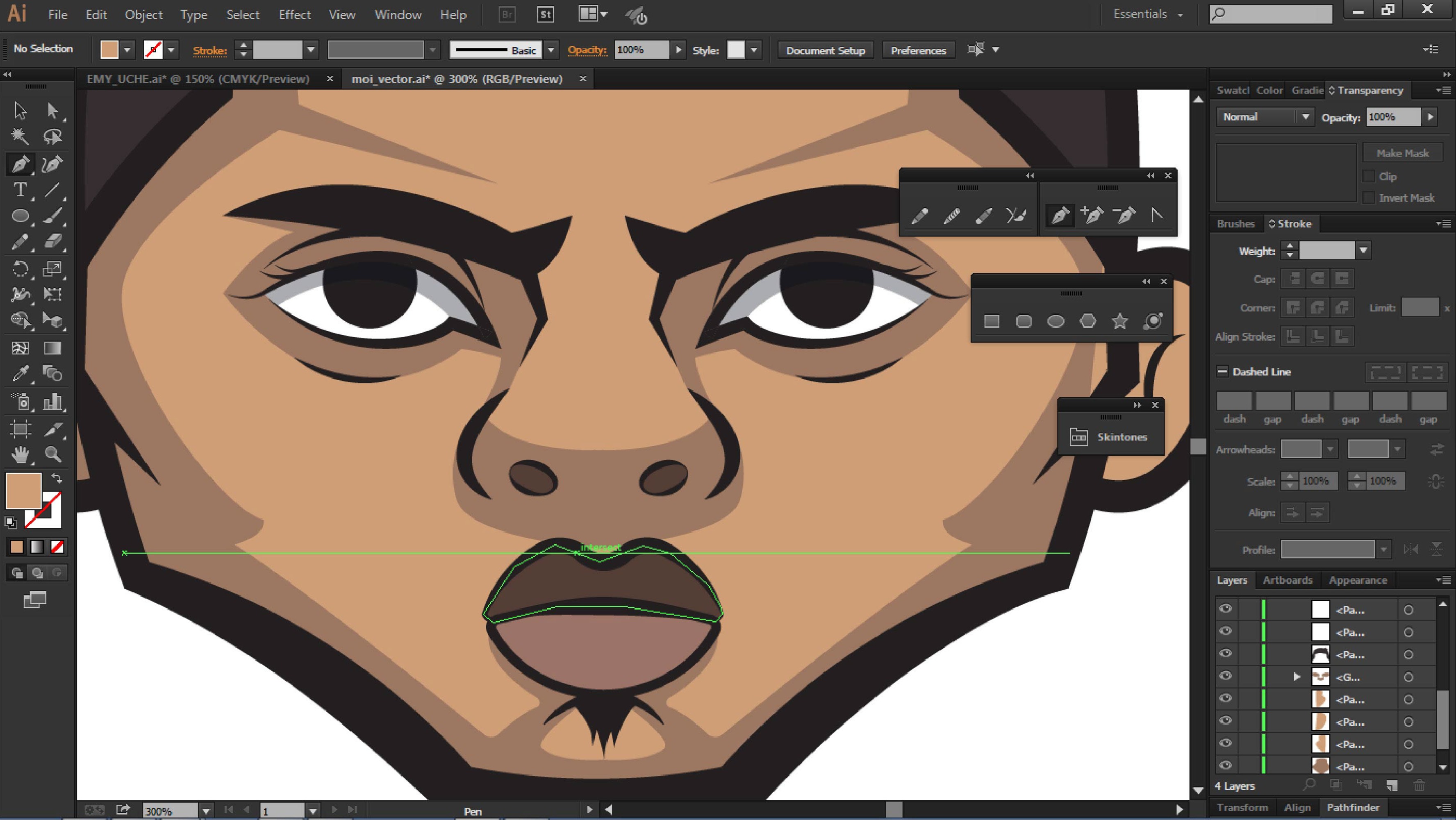Image resolution: width=1456 pixels, height=820 pixels.
Task: Select the Magic Wand tool
Action: tap(20, 137)
